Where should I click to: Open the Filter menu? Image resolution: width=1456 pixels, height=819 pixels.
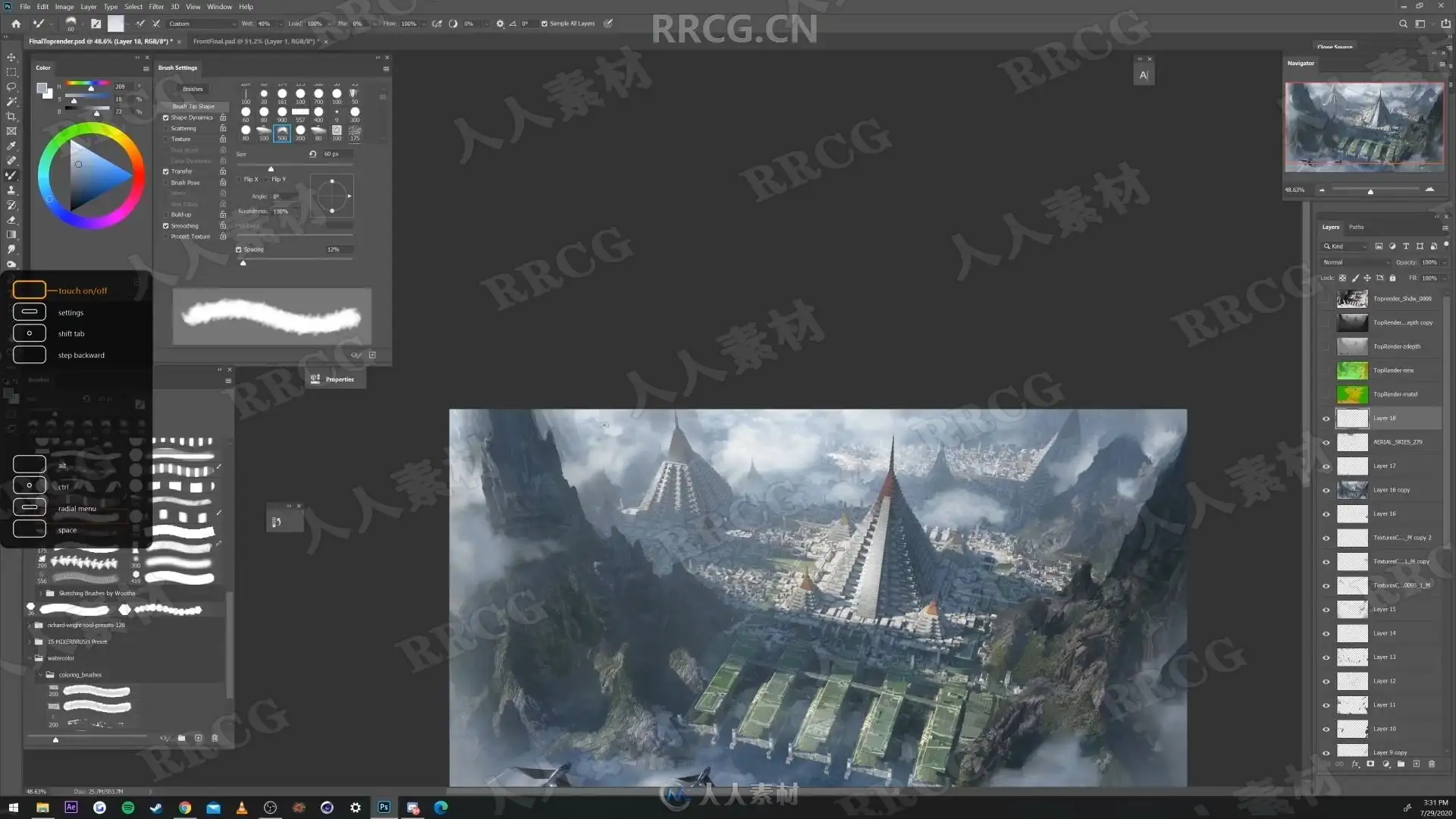[x=156, y=7]
